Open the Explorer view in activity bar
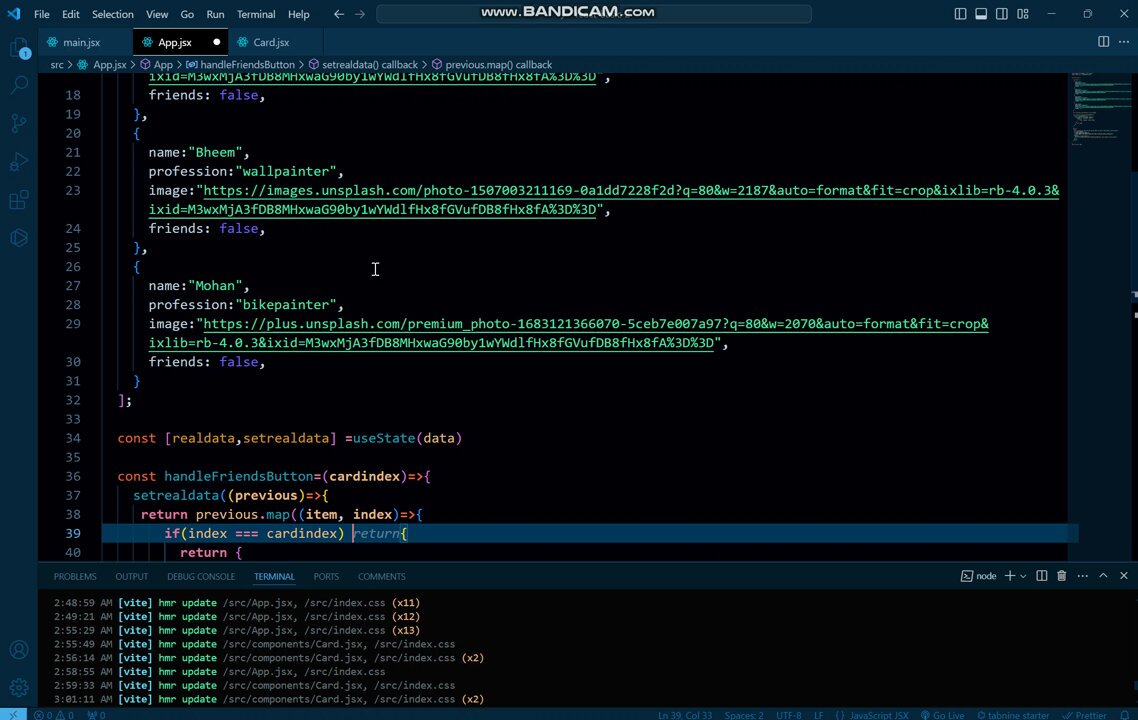Screen dimensions: 1138x720 [19, 48]
